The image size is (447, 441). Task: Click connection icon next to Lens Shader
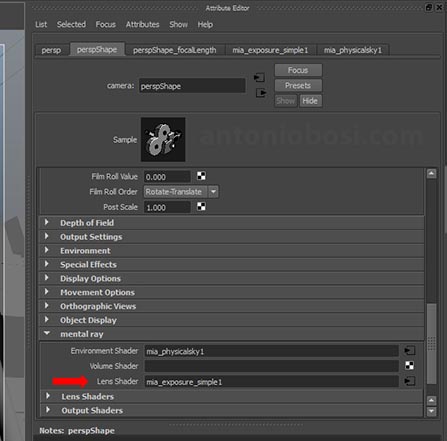pyautogui.click(x=409, y=381)
